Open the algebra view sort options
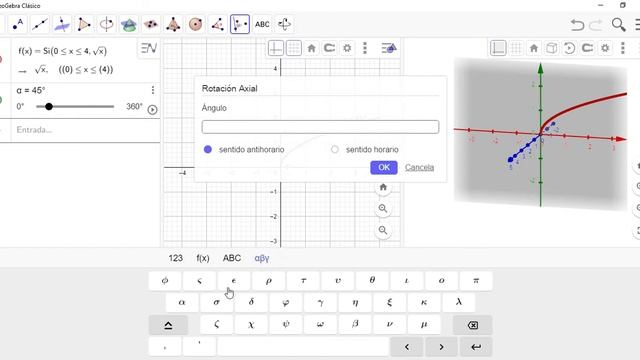 149,49
